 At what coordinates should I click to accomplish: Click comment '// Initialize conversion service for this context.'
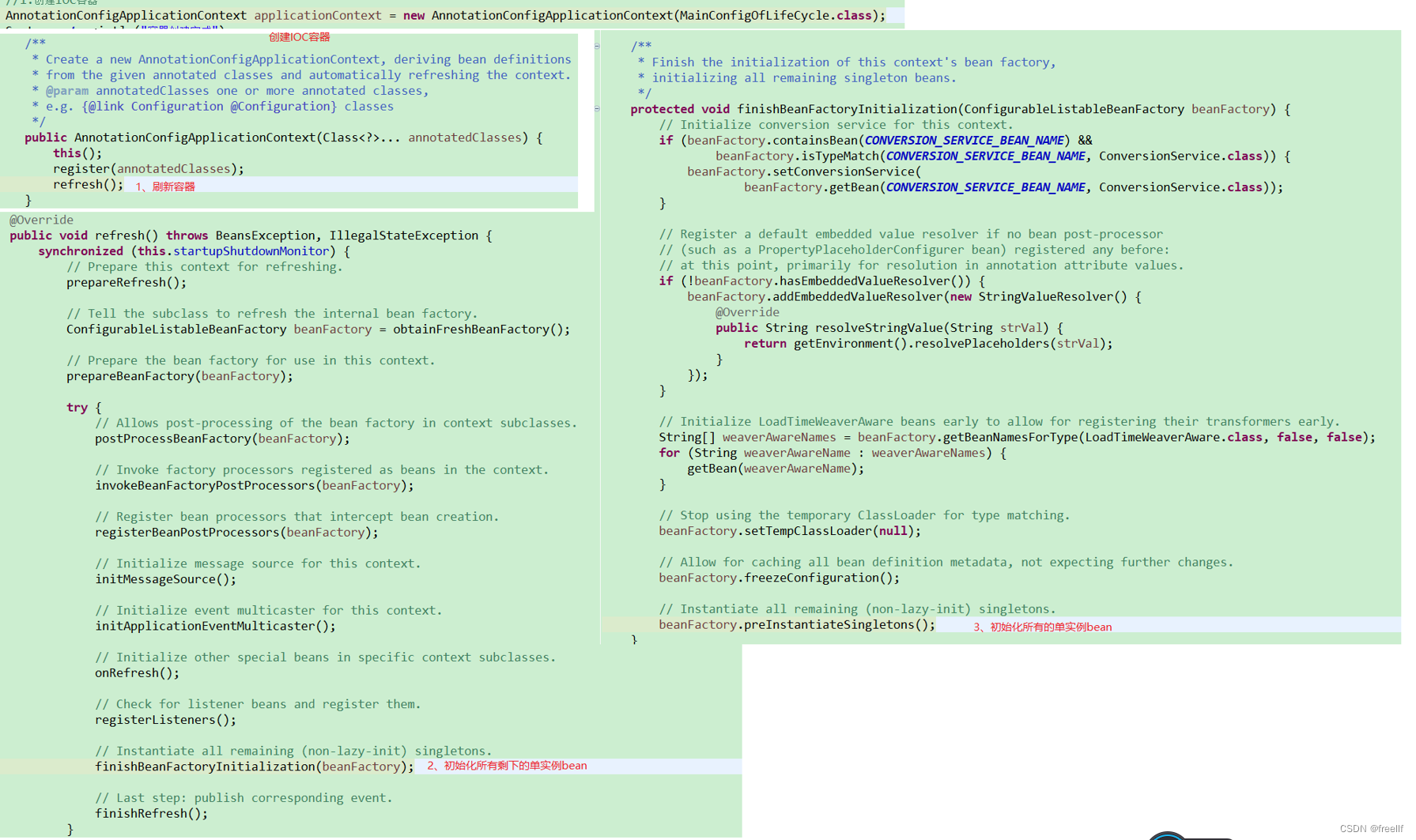pyautogui.click(x=836, y=124)
